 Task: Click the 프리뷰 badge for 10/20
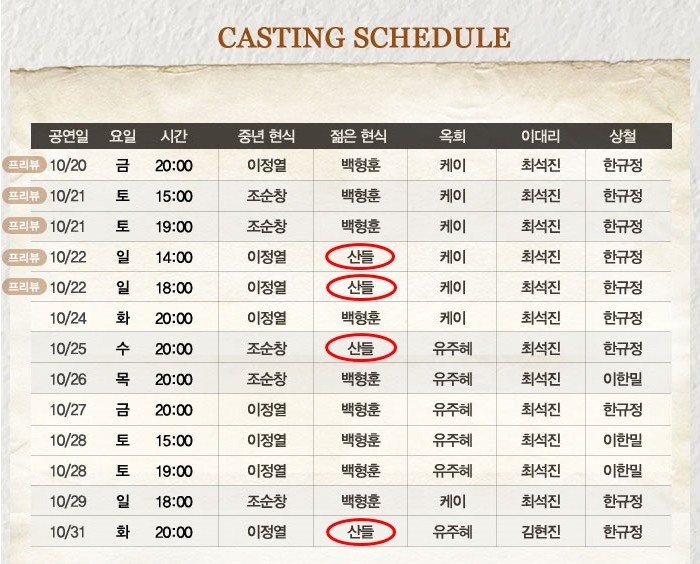point(24,165)
